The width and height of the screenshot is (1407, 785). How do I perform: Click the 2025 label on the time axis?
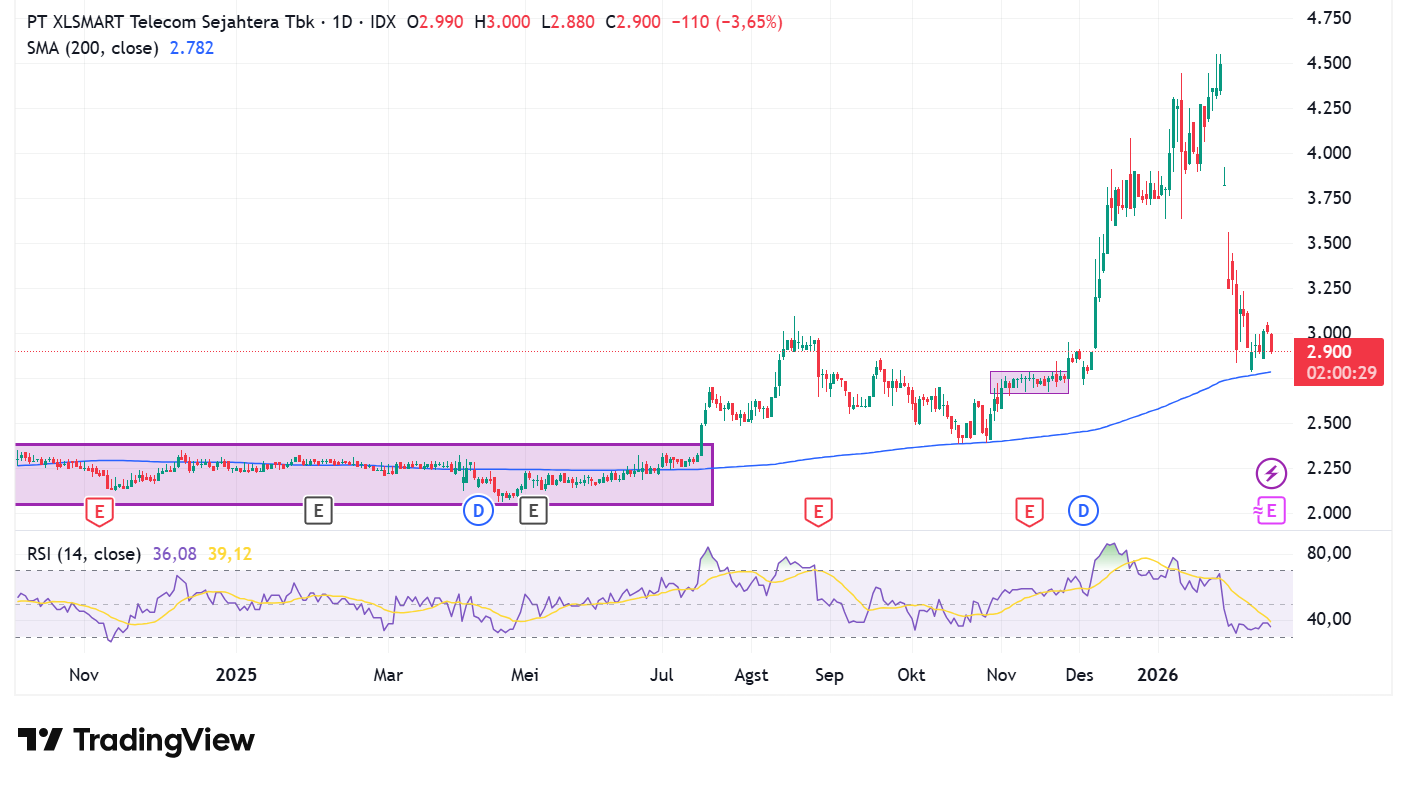pos(236,675)
